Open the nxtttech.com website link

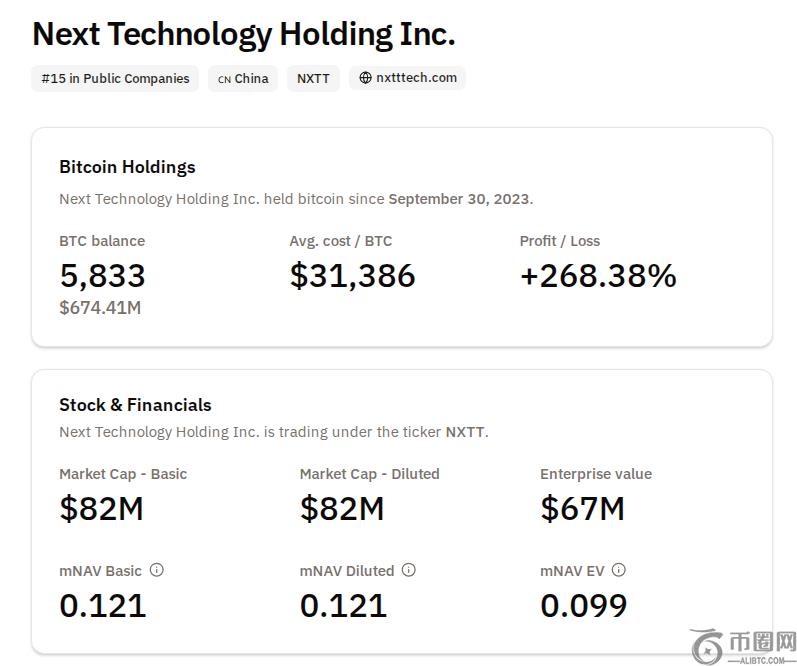pos(416,78)
